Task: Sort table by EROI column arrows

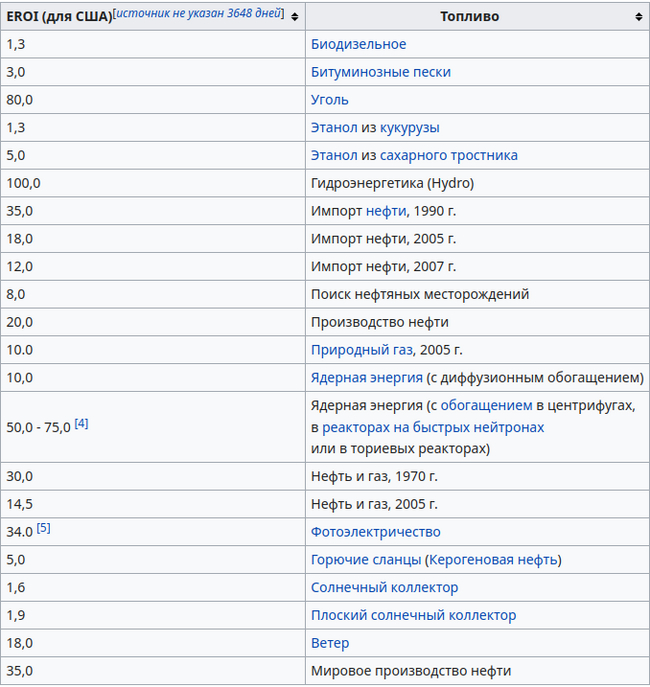Action: pyautogui.click(x=295, y=17)
